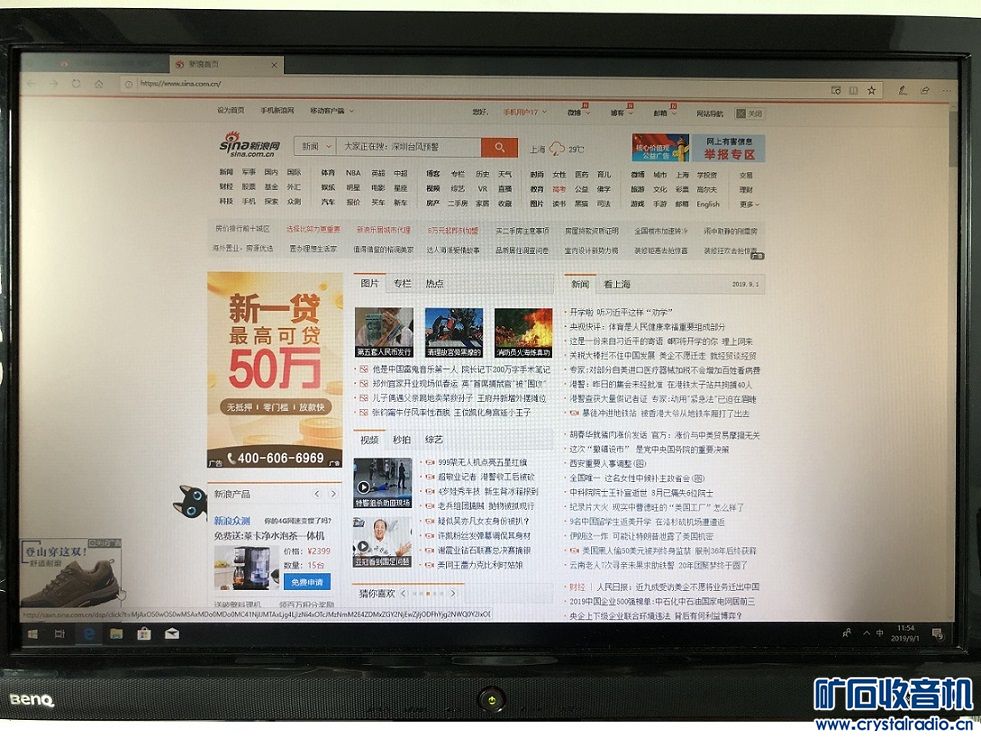Play the video thumbnail with the smiling man
This screenshot has height=737, width=981.
click(x=382, y=542)
